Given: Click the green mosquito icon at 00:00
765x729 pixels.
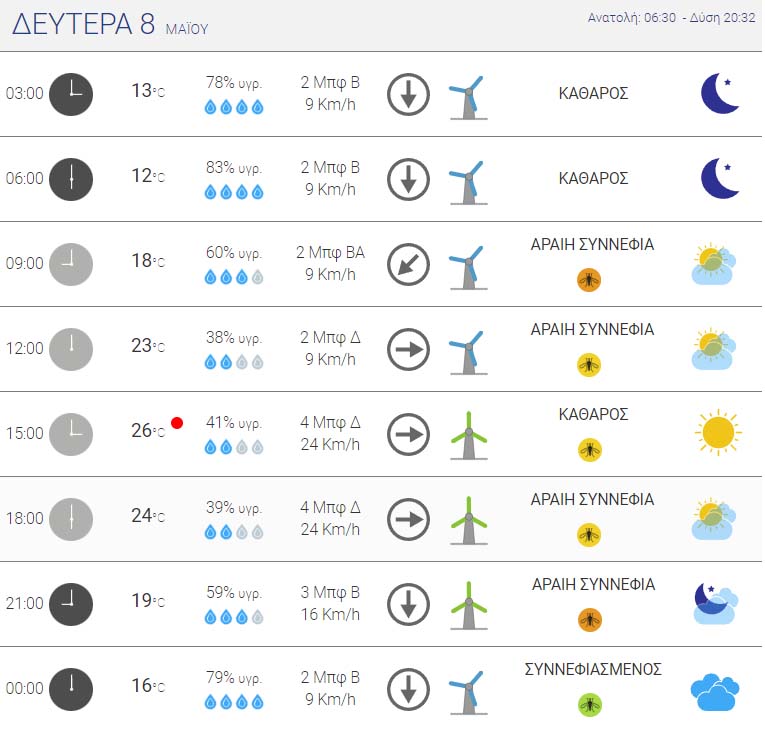Looking at the screenshot, I should click(589, 705).
